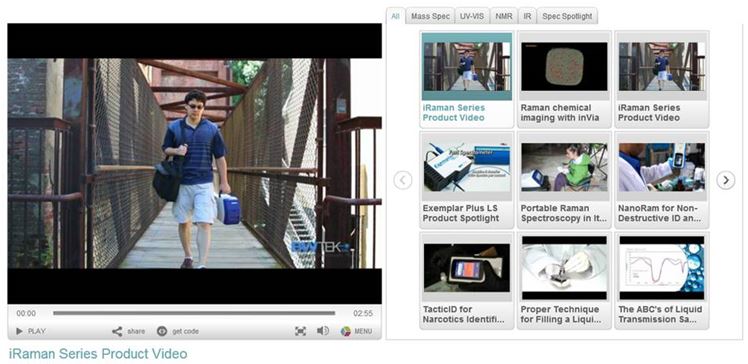This screenshot has height=364, width=748.
Task: Click the share icon below the video
Action: 117,331
